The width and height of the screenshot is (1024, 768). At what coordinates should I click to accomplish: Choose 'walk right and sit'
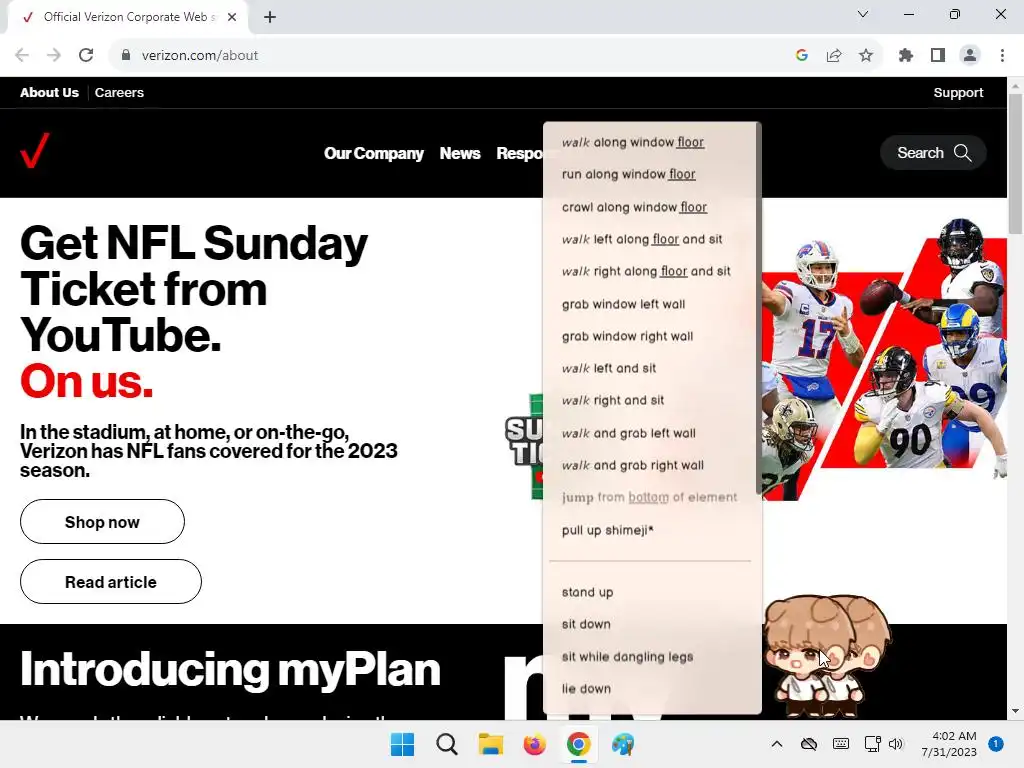613,400
